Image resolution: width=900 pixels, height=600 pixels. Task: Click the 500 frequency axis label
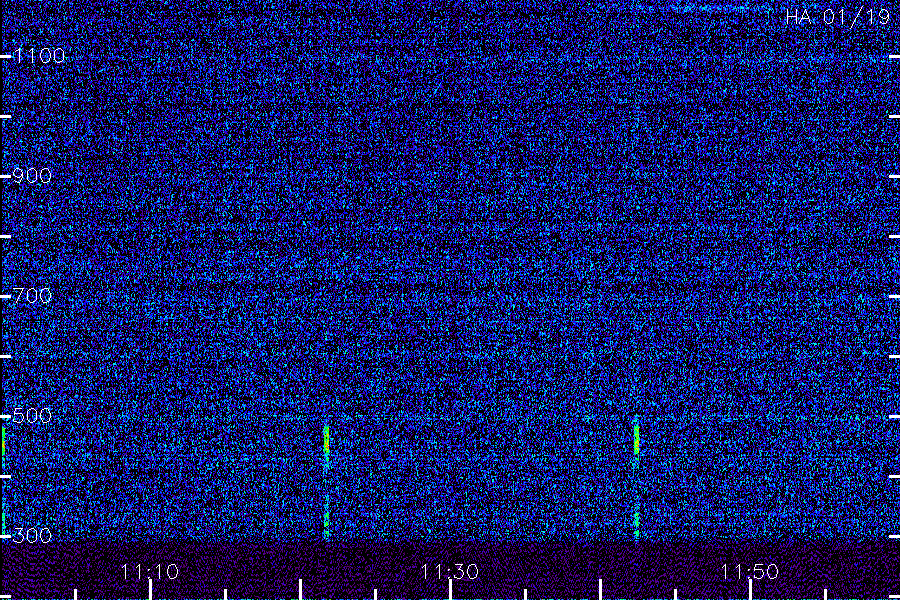click(33, 416)
